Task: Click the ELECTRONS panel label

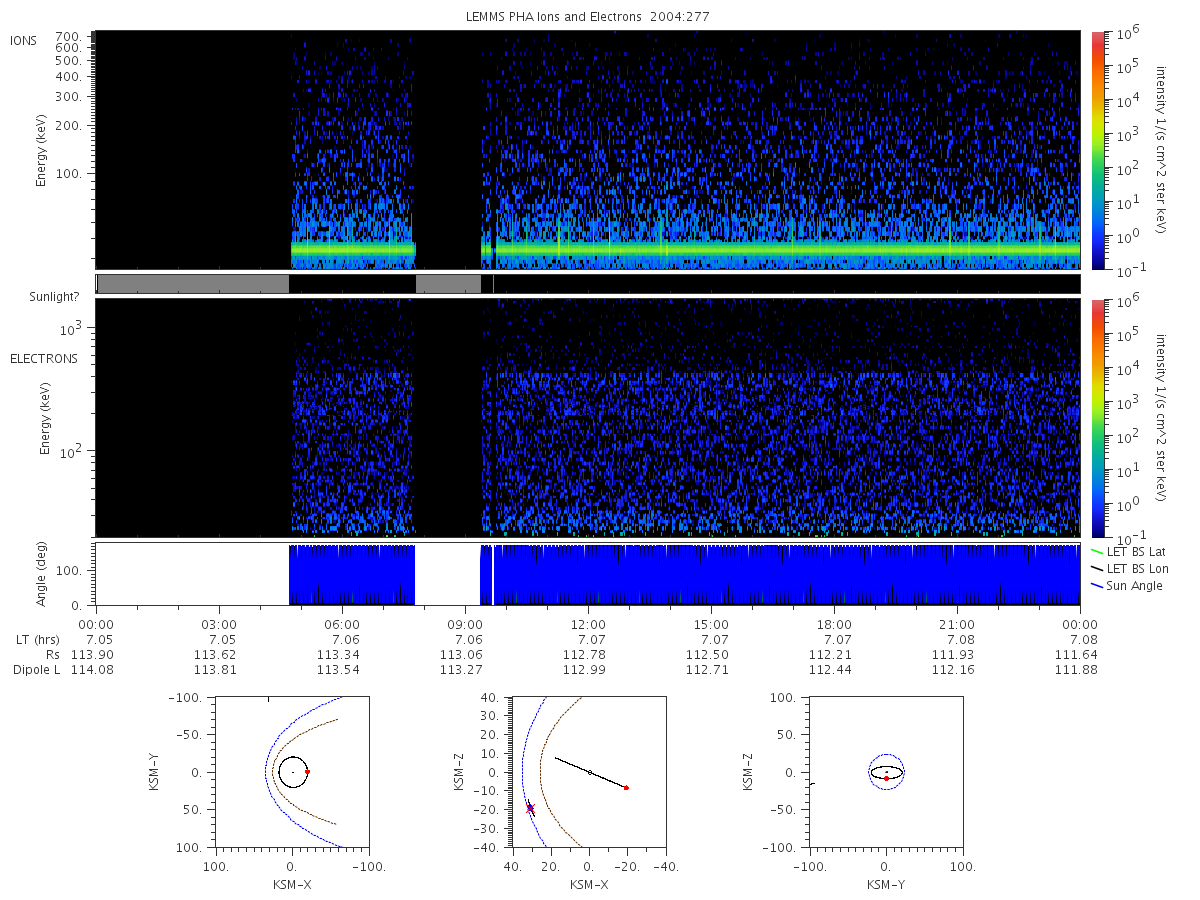Action: click(x=44, y=358)
